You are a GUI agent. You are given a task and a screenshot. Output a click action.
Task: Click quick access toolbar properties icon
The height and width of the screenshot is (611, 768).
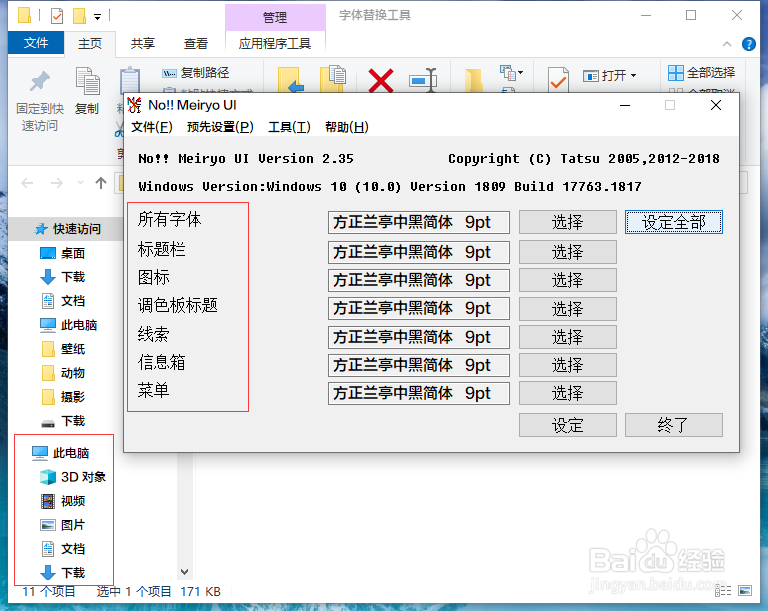pyautogui.click(x=57, y=16)
